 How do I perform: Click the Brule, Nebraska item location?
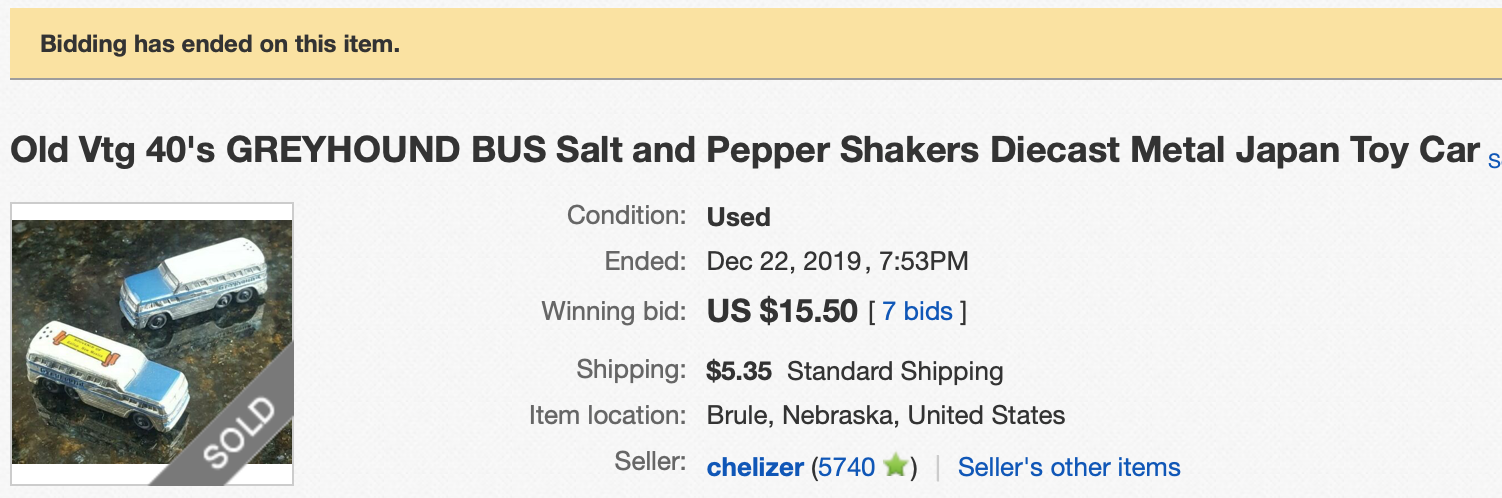(x=885, y=415)
